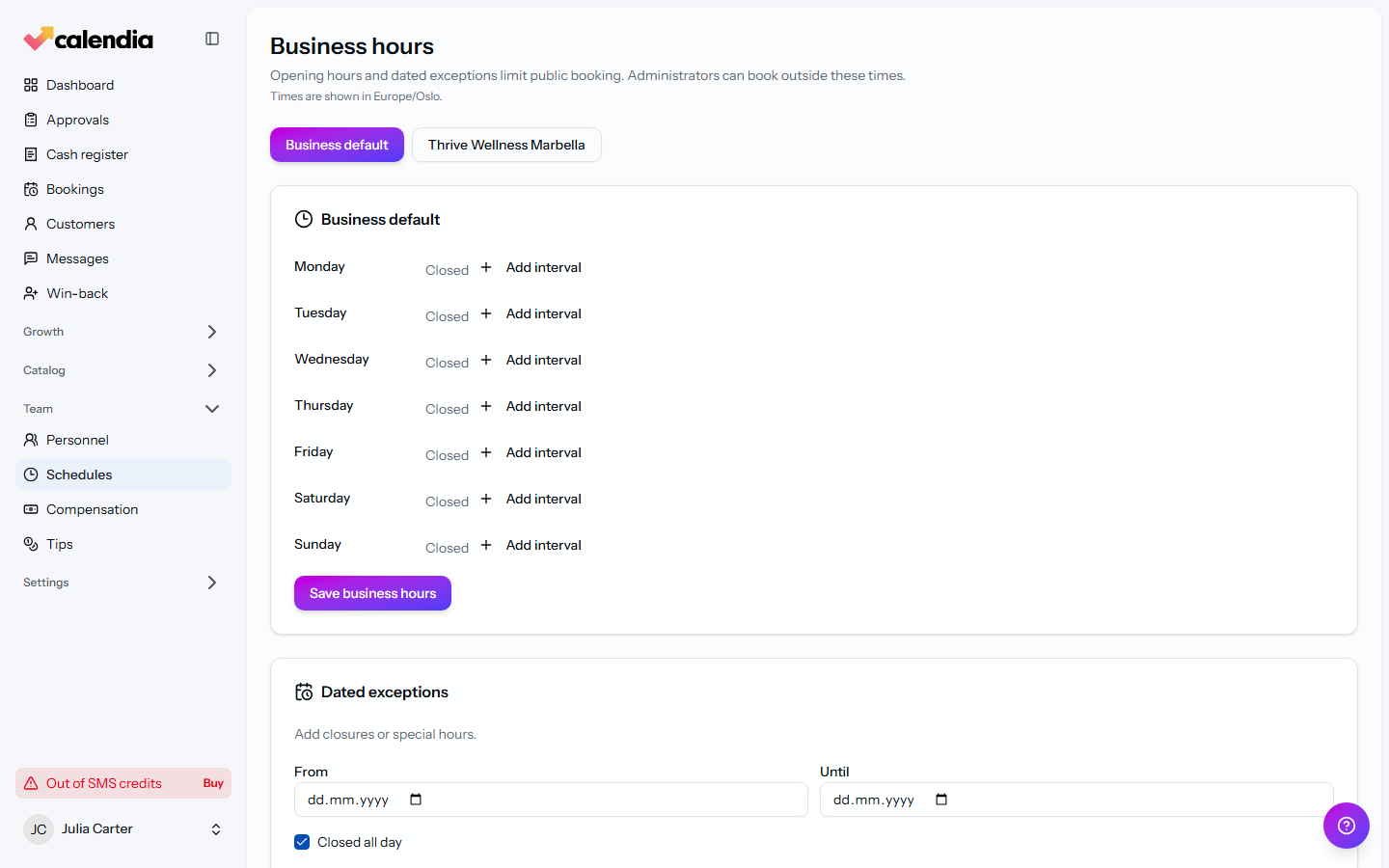Screen dimensions: 1389x868
Task: Click the calendia logo
Action: [x=89, y=39]
